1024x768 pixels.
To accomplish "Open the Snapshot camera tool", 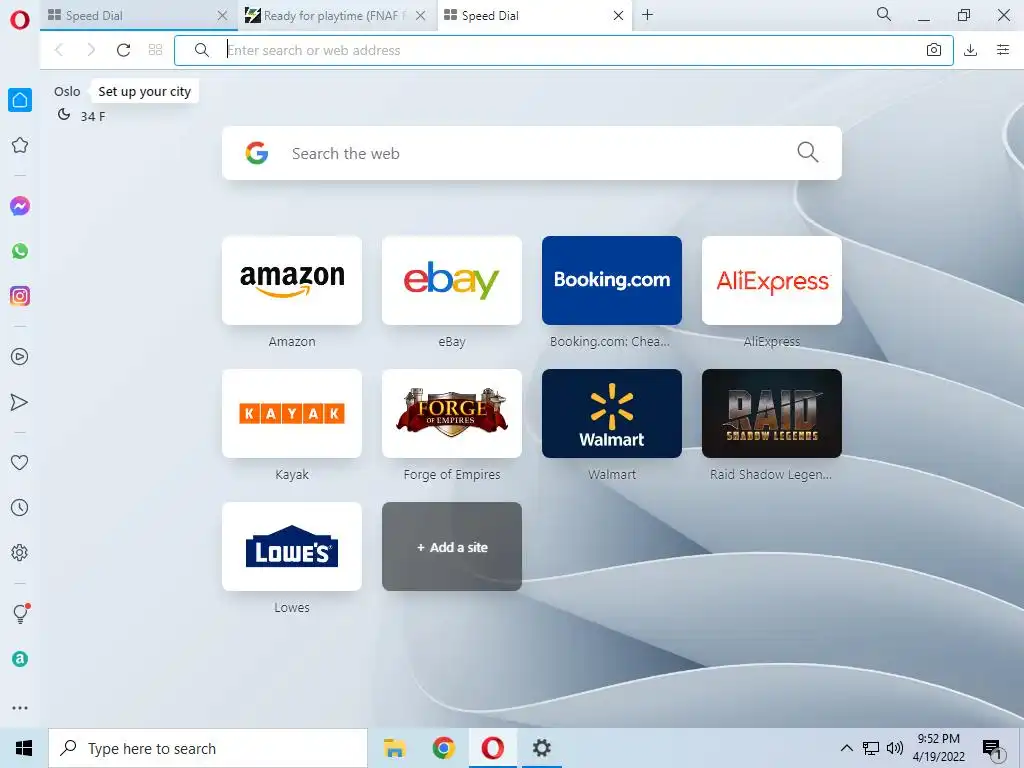I will [x=934, y=50].
